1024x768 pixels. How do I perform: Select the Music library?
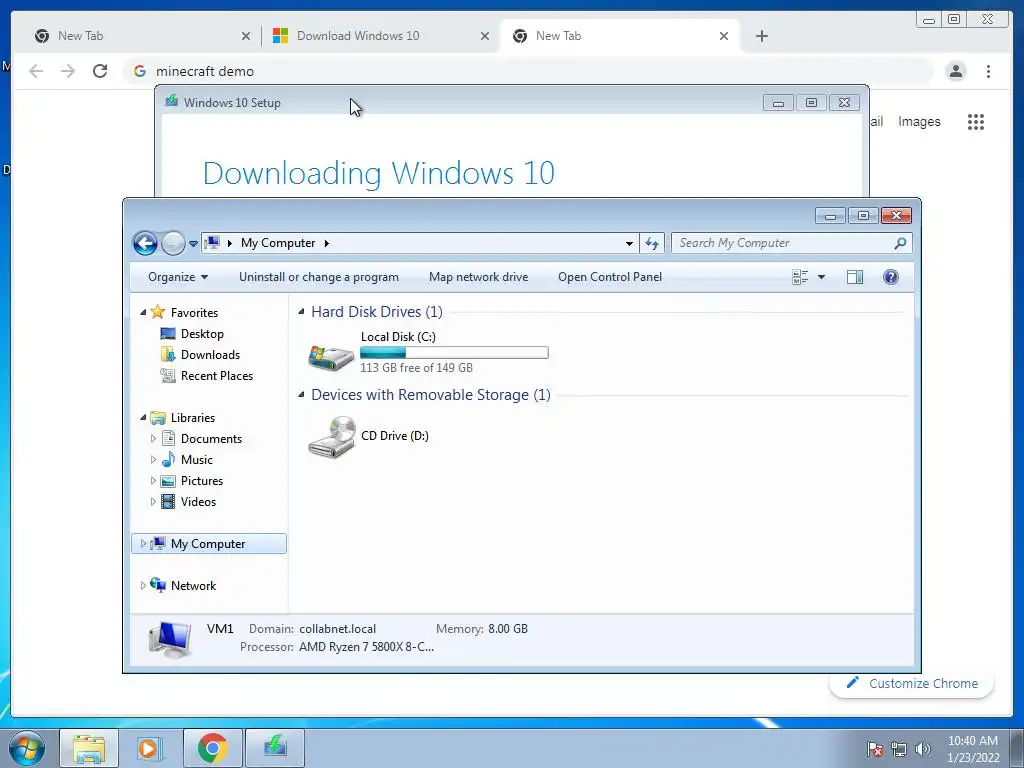197,460
